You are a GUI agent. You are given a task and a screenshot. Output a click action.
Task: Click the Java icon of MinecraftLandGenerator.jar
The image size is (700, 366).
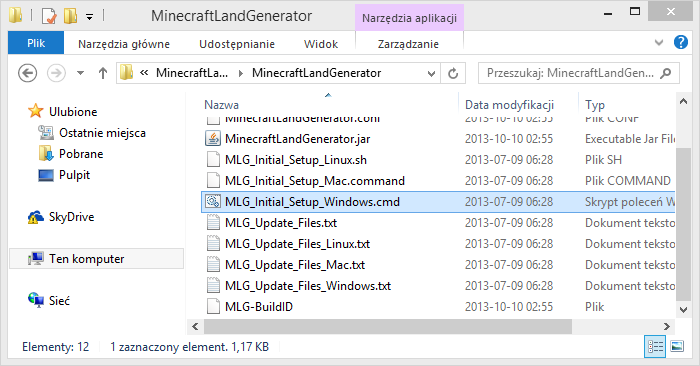213,138
